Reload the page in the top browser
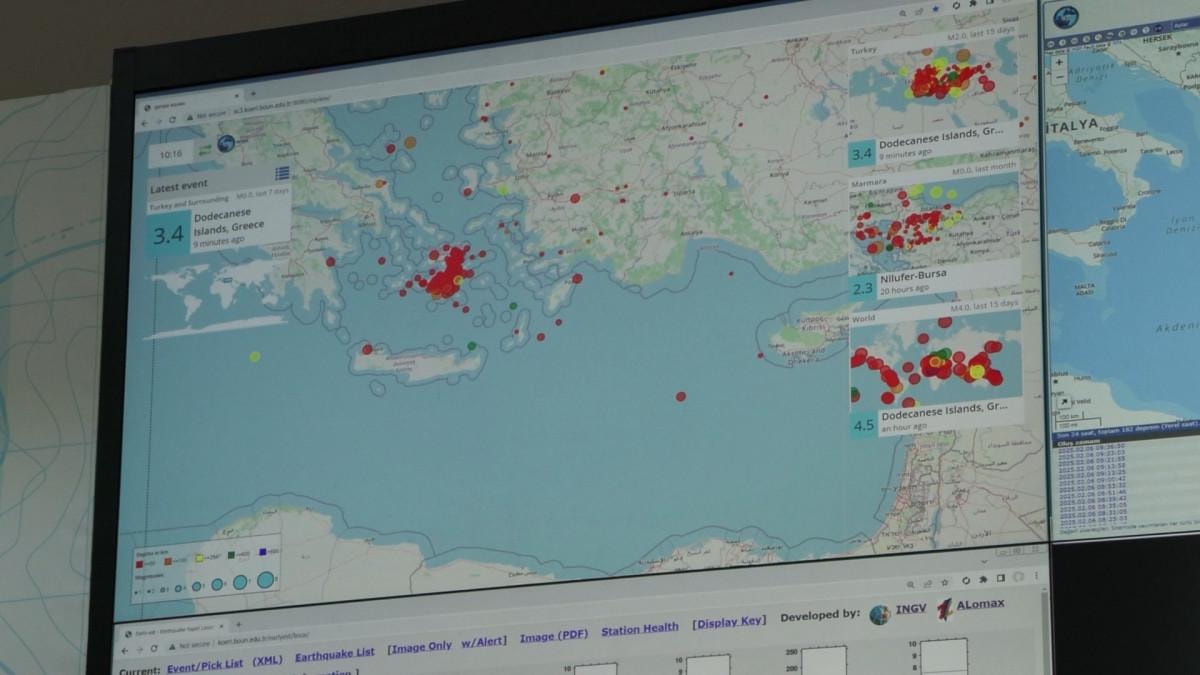Screen dimensions: 1200x675 (172, 120)
